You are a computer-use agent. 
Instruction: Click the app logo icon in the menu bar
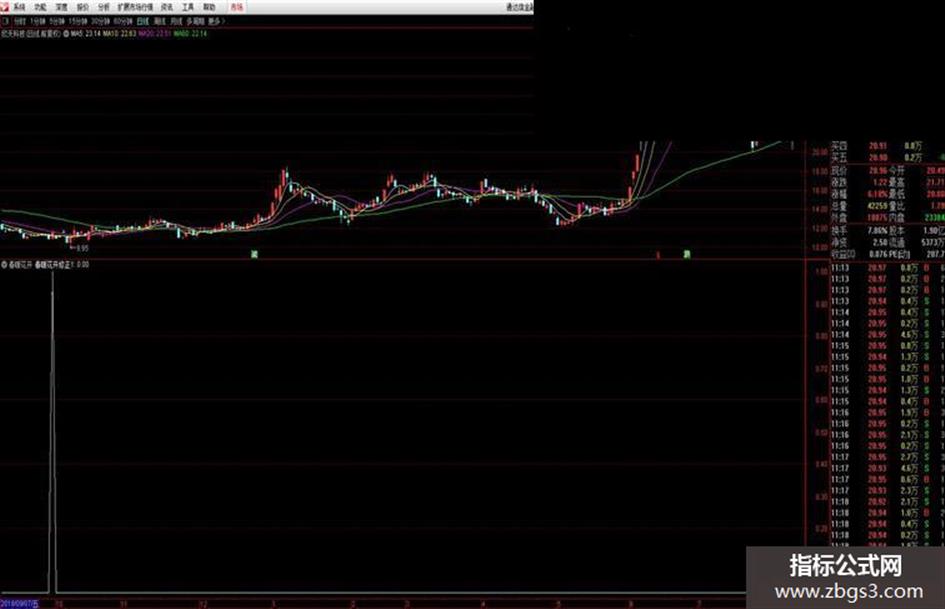point(5,7)
